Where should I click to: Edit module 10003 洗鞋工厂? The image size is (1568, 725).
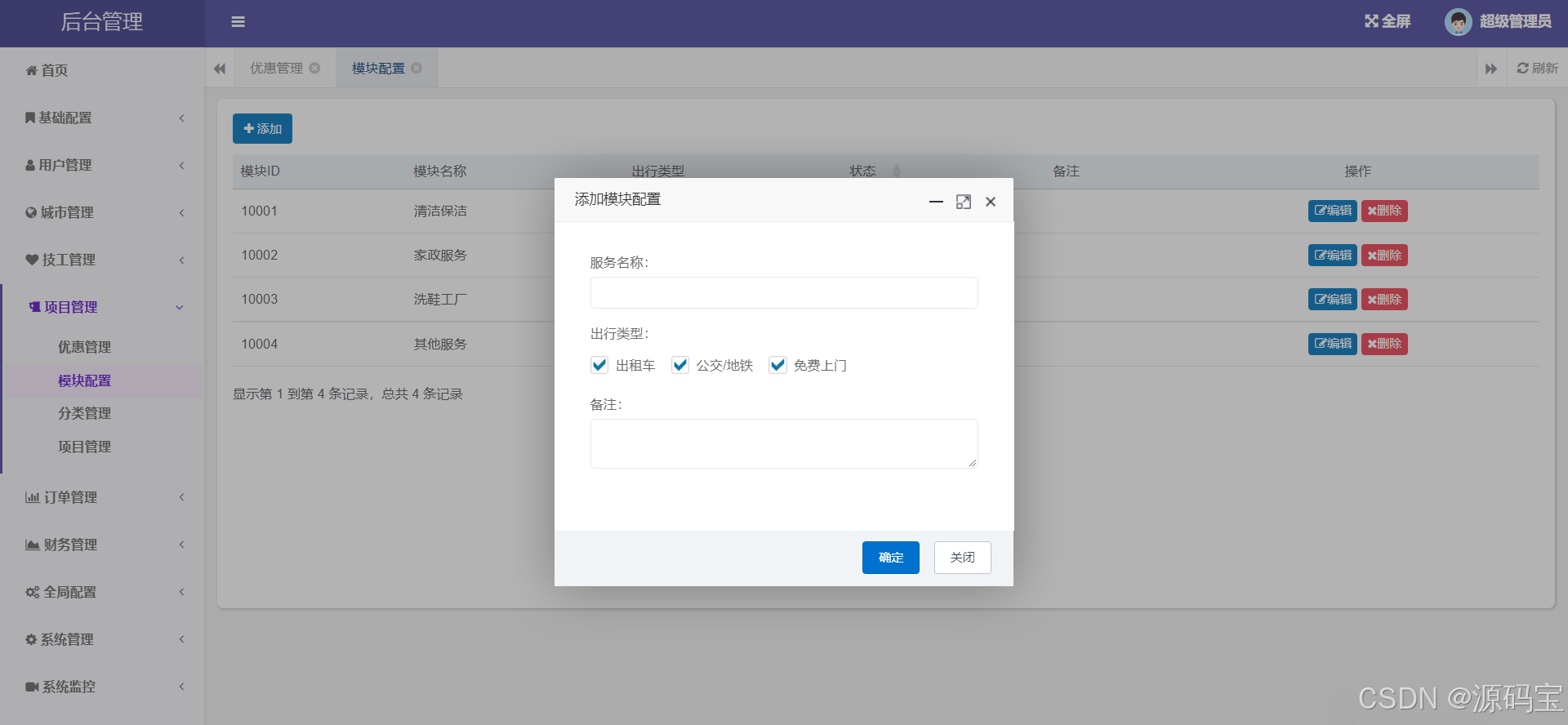pos(1333,300)
